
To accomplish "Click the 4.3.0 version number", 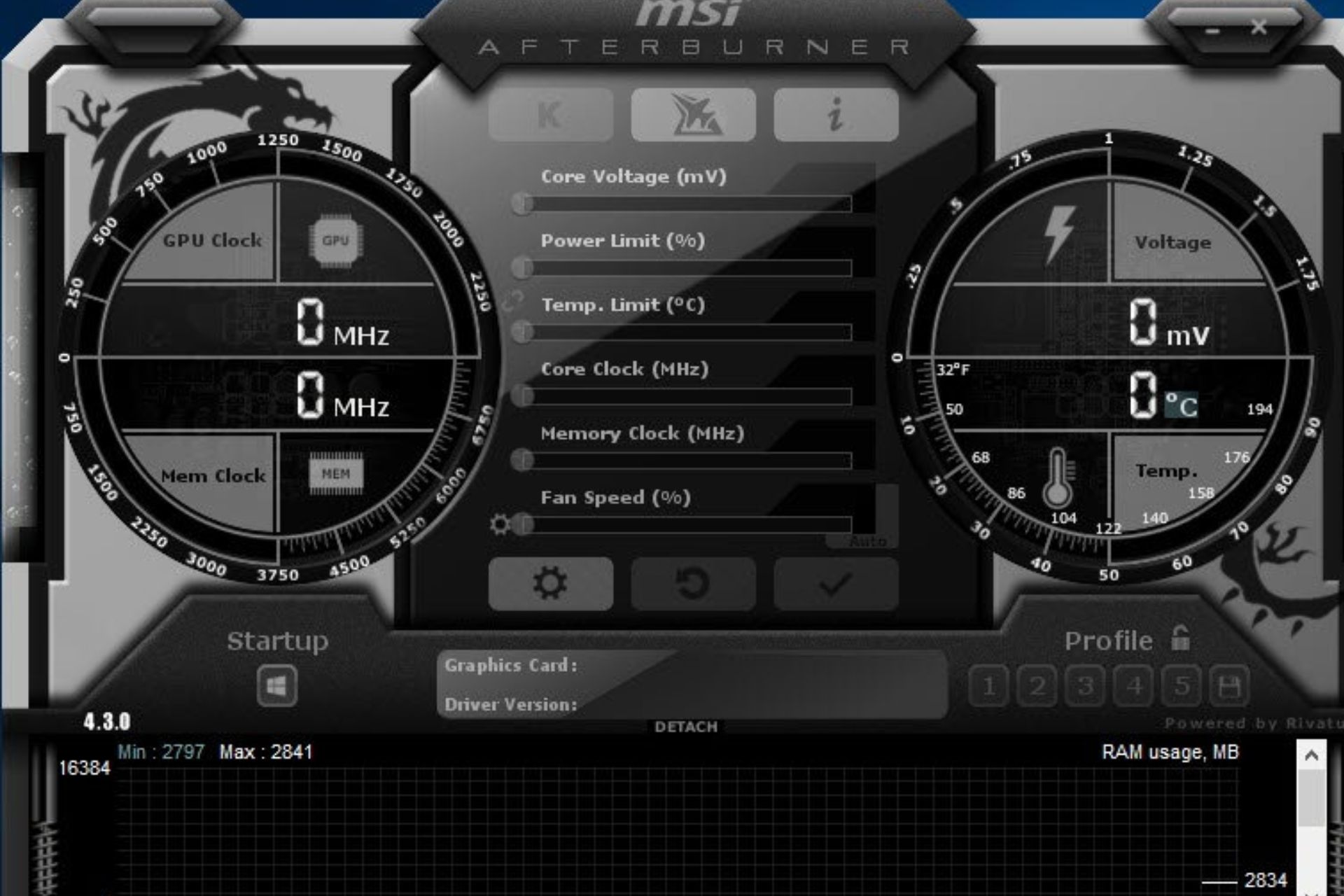I will click(x=107, y=722).
